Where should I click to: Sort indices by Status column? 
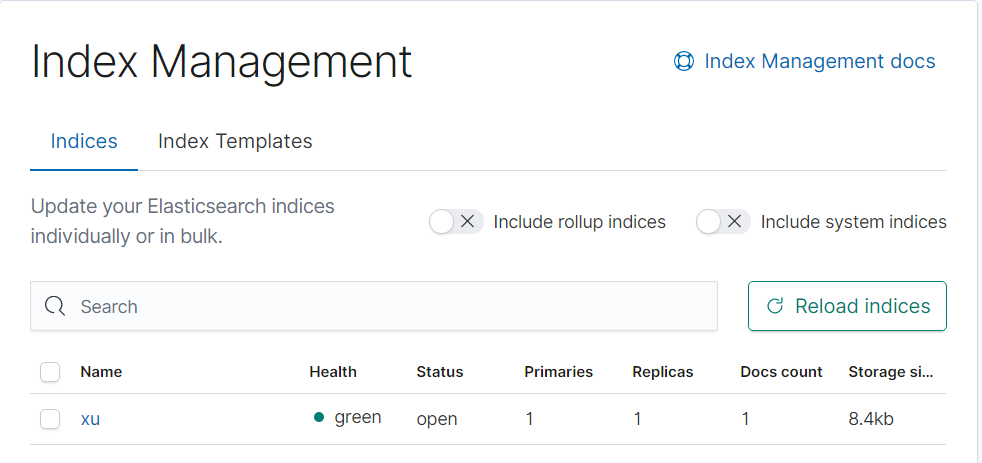(440, 372)
